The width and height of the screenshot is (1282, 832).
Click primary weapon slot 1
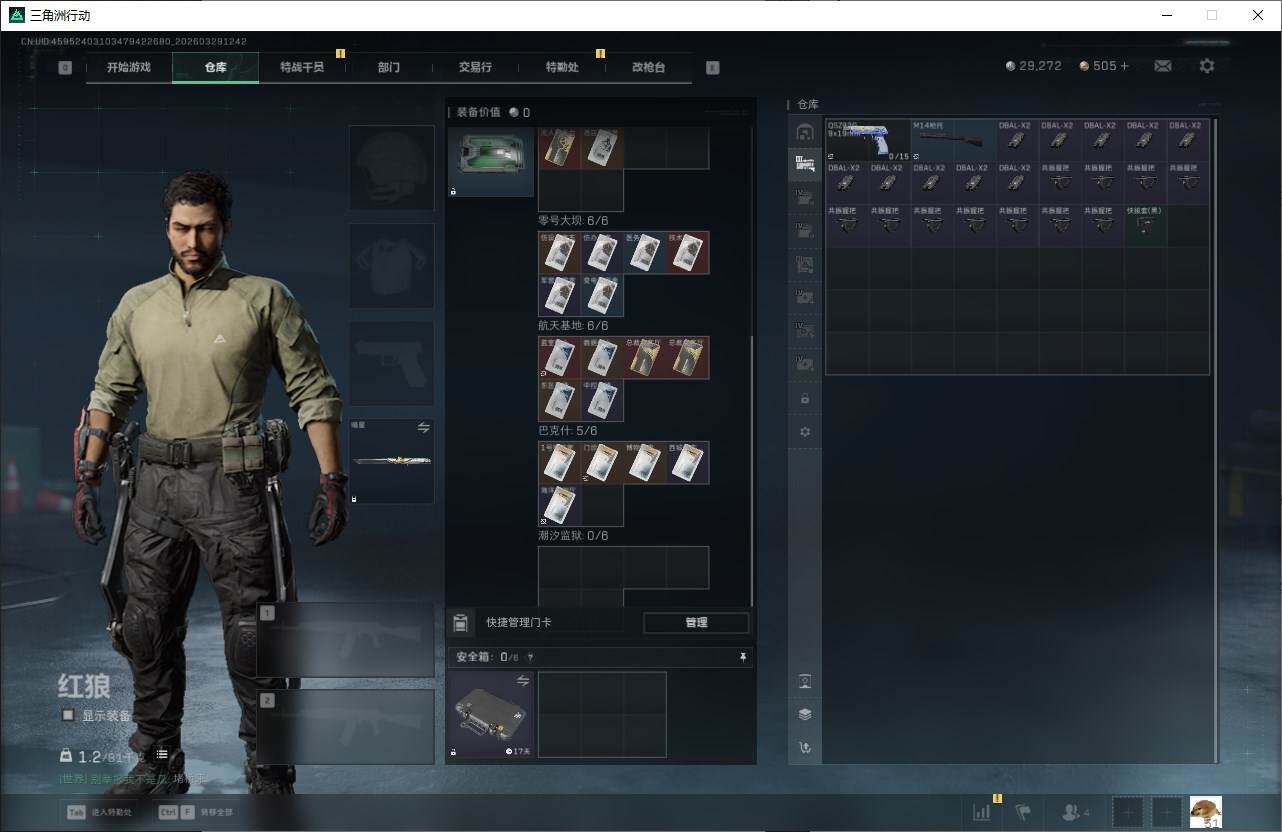coord(346,640)
